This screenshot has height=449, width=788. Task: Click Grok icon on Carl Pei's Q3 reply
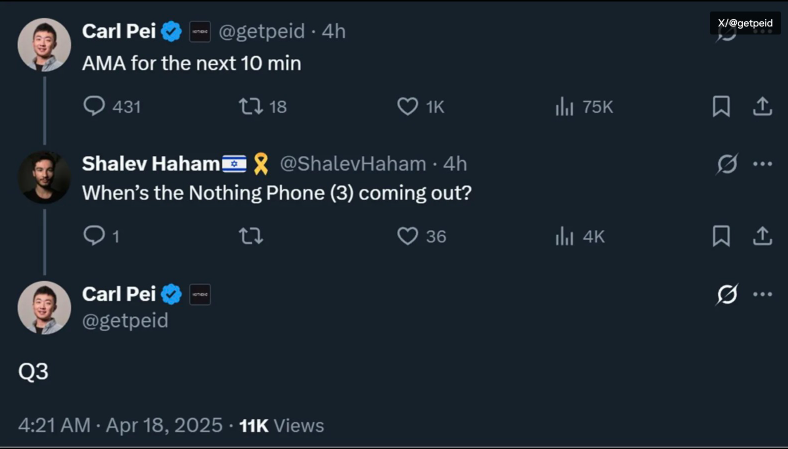(x=727, y=294)
